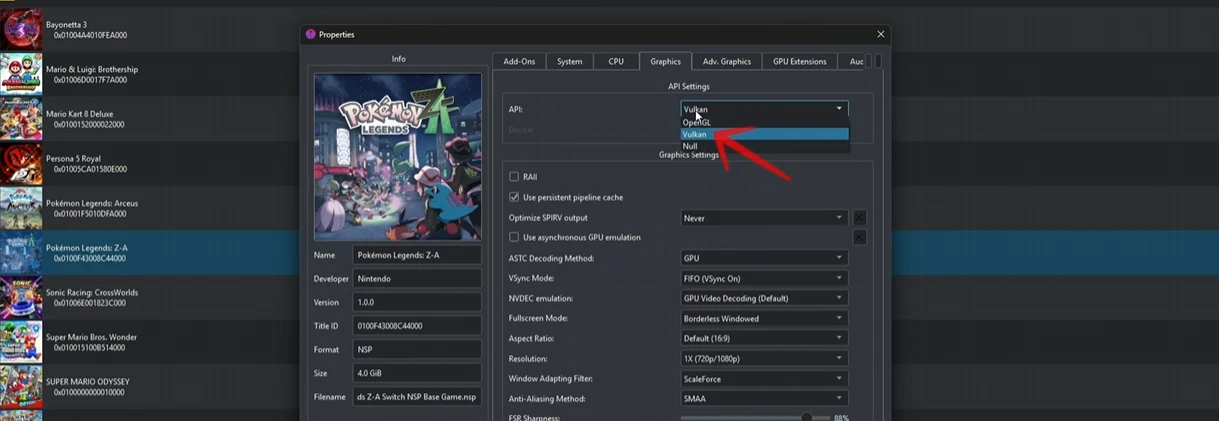Select the Super Mario Bros. Wonder icon
The image size is (1219, 421).
21,342
